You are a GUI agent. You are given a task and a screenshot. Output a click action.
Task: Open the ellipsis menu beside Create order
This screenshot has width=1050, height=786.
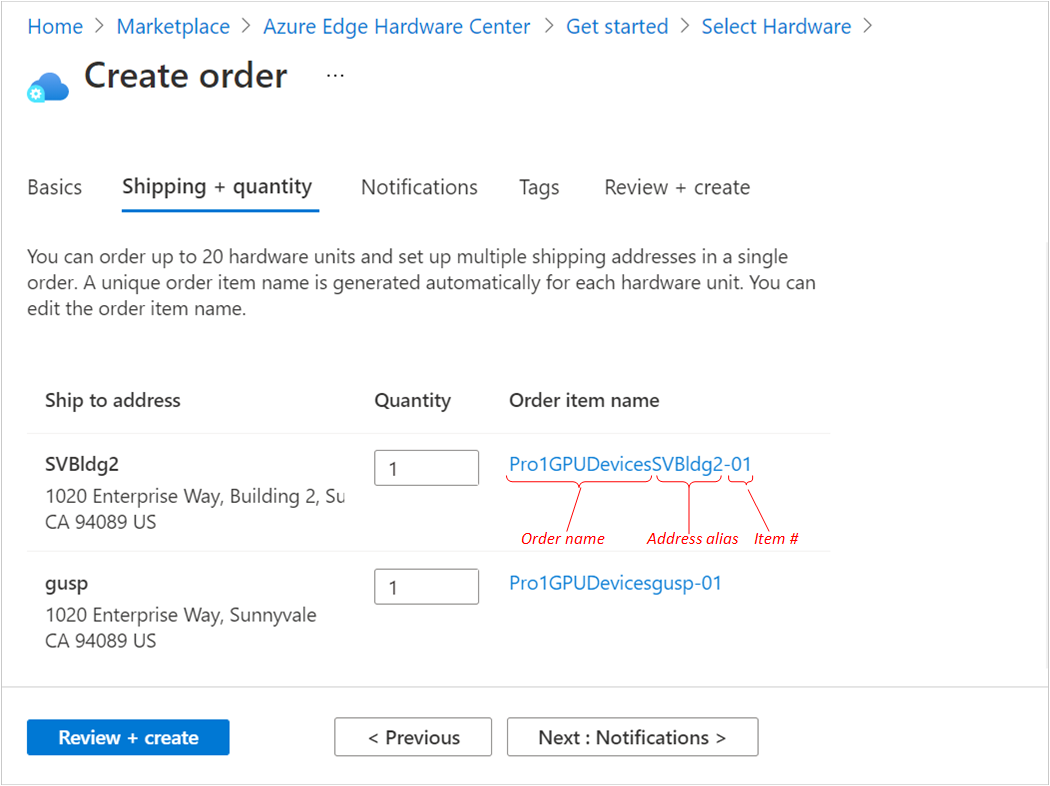pyautogui.click(x=335, y=75)
